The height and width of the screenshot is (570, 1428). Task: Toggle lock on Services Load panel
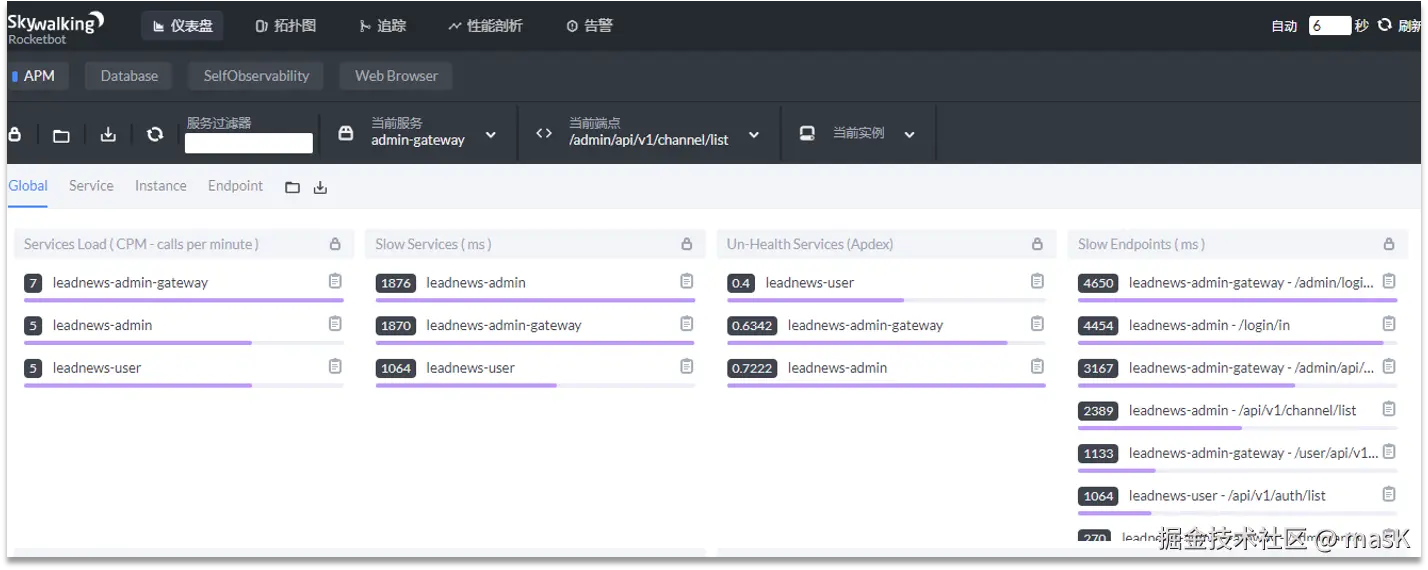tap(335, 244)
